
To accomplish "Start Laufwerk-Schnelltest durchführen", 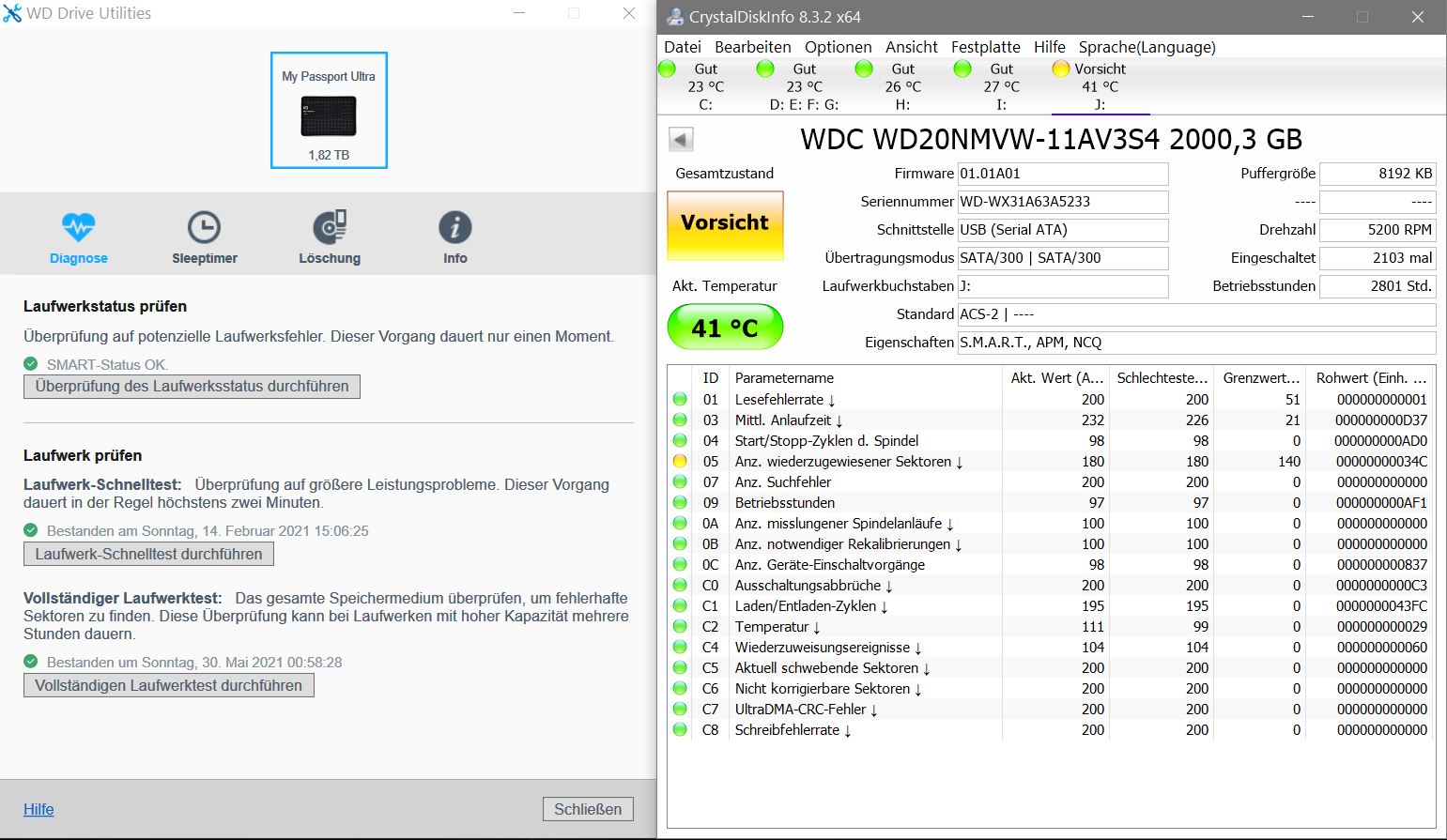I will [148, 554].
